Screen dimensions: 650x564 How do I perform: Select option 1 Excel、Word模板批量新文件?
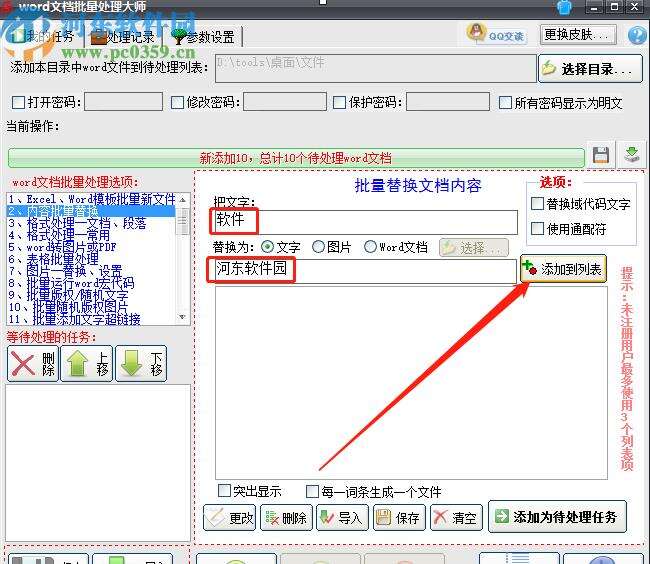pyautogui.click(x=91, y=199)
